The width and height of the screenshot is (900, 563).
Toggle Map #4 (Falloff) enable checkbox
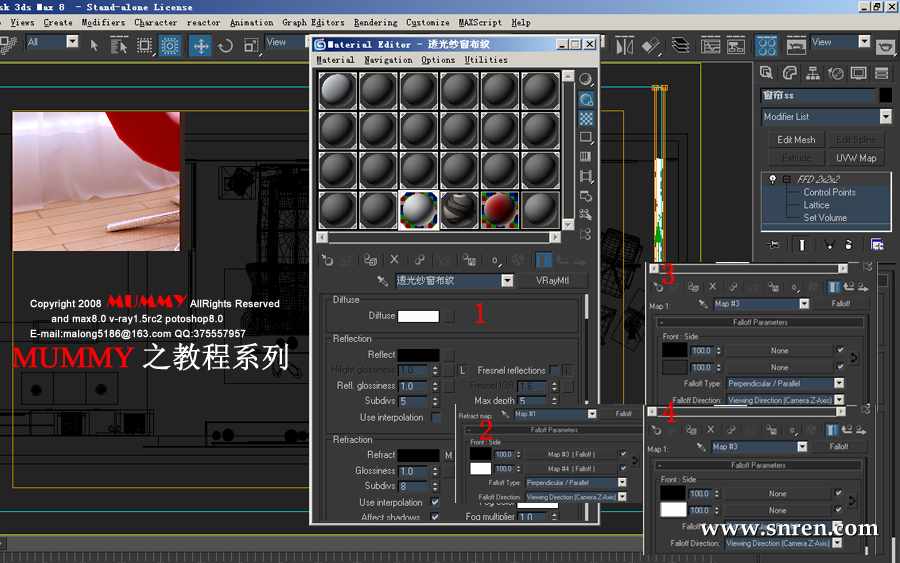[x=623, y=468]
